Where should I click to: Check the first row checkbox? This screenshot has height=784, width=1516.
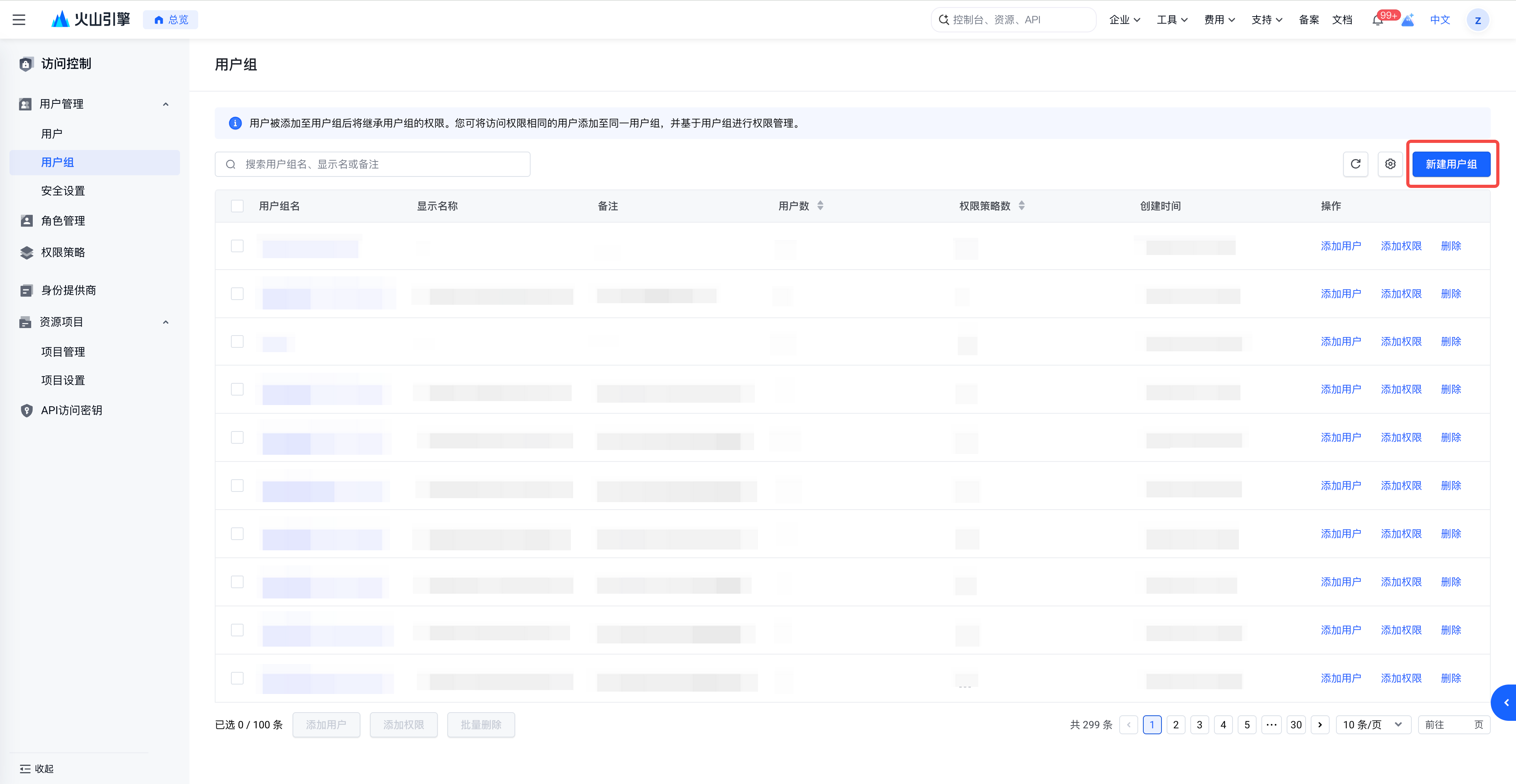click(237, 246)
